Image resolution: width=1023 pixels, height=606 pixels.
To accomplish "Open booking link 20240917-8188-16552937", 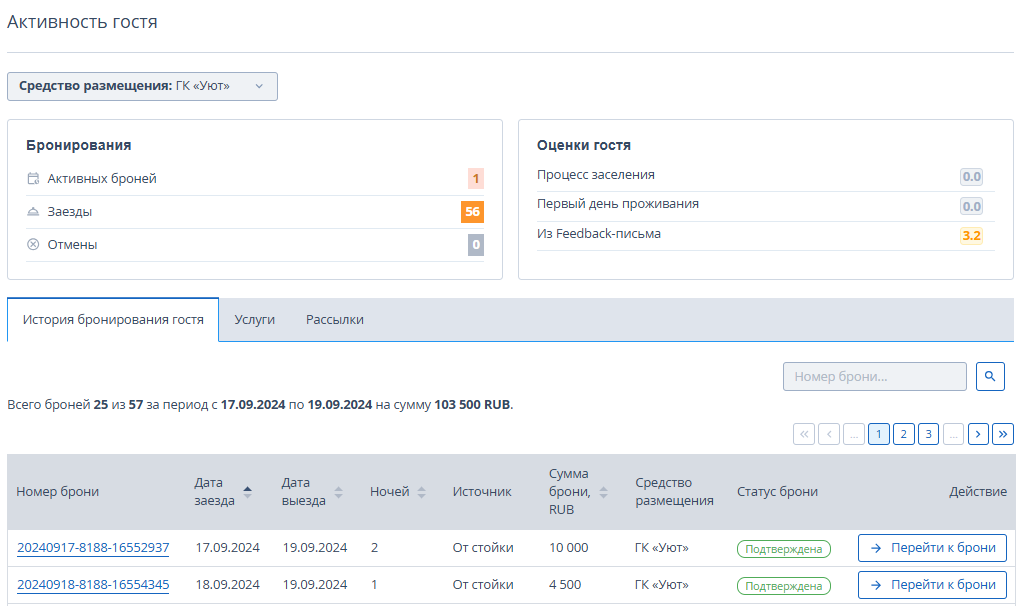I will 93,548.
